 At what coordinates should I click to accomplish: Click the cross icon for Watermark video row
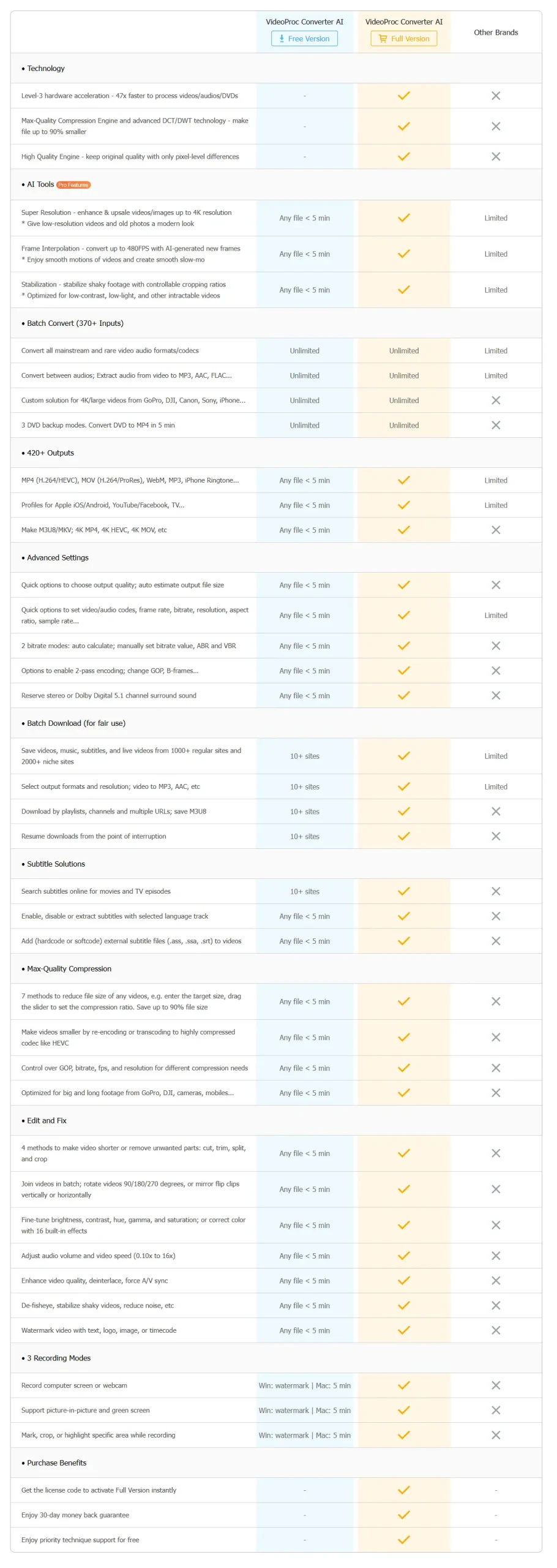pyautogui.click(x=495, y=1330)
